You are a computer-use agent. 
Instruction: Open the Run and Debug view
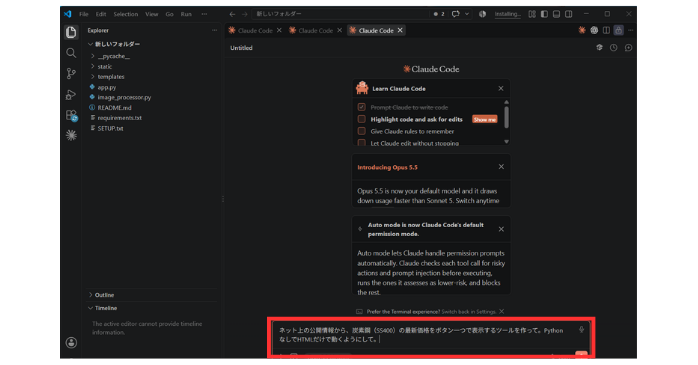(x=71, y=94)
